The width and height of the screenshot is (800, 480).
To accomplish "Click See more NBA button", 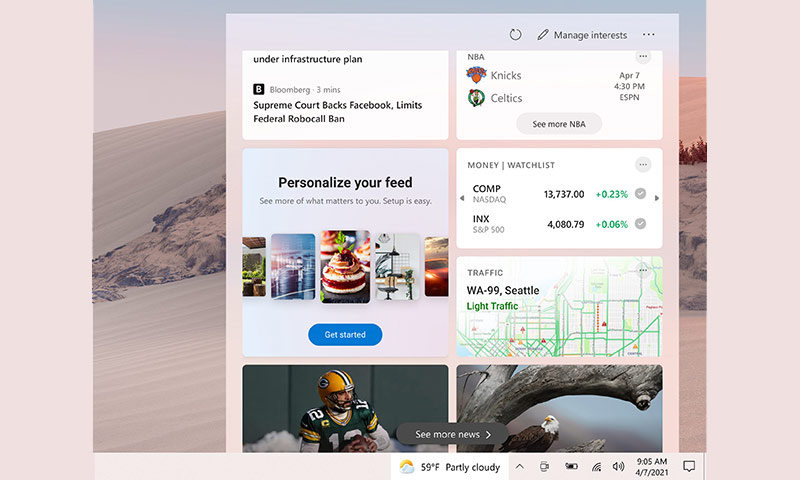I will 559,124.
